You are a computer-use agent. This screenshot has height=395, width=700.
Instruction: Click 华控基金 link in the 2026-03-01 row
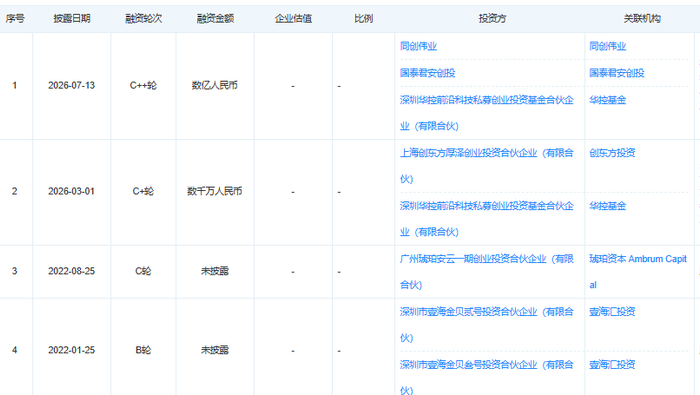coord(608,206)
